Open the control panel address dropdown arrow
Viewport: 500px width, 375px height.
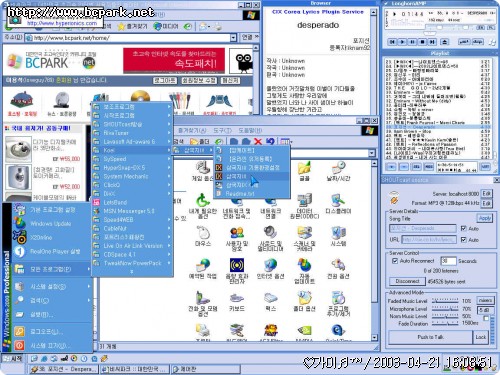[x=372, y=153]
